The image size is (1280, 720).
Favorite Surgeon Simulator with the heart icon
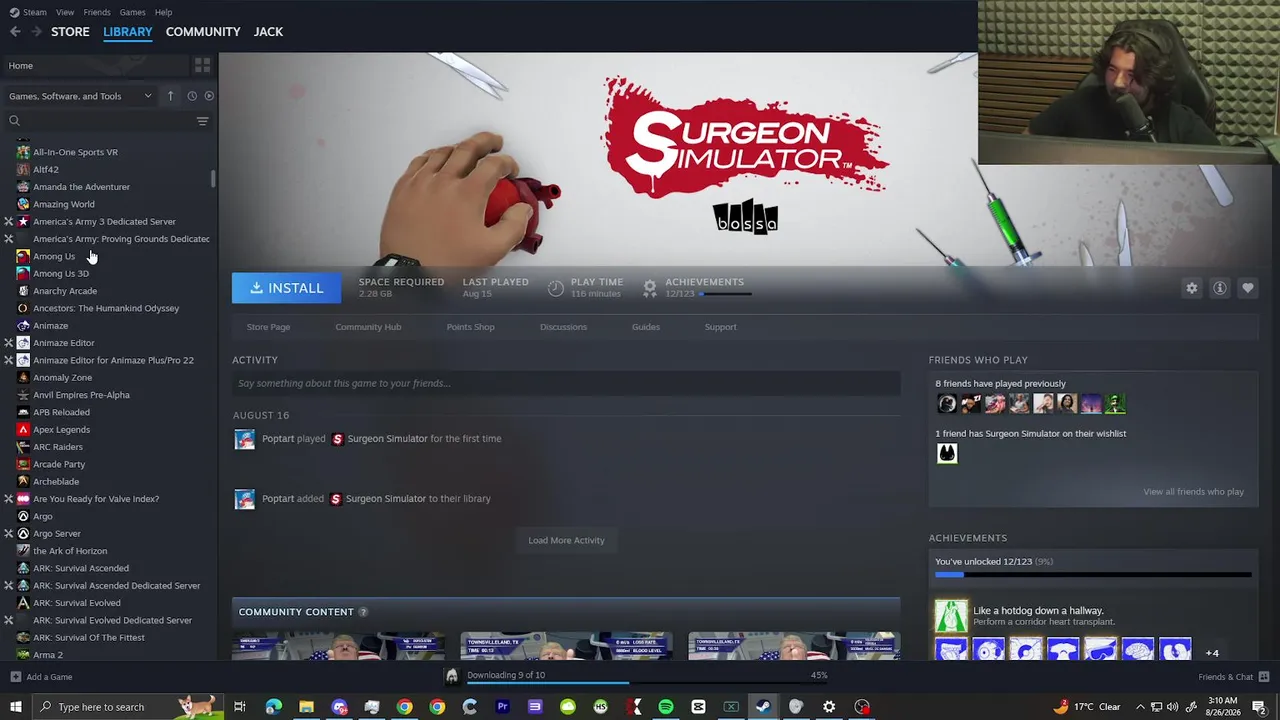click(1248, 288)
